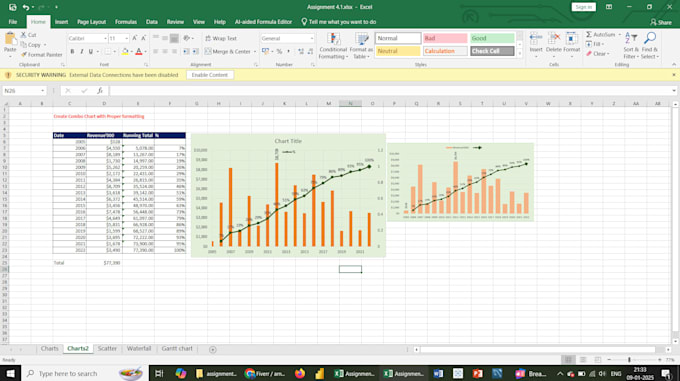
Task: Click Enable Content in security warning
Action: (209, 75)
